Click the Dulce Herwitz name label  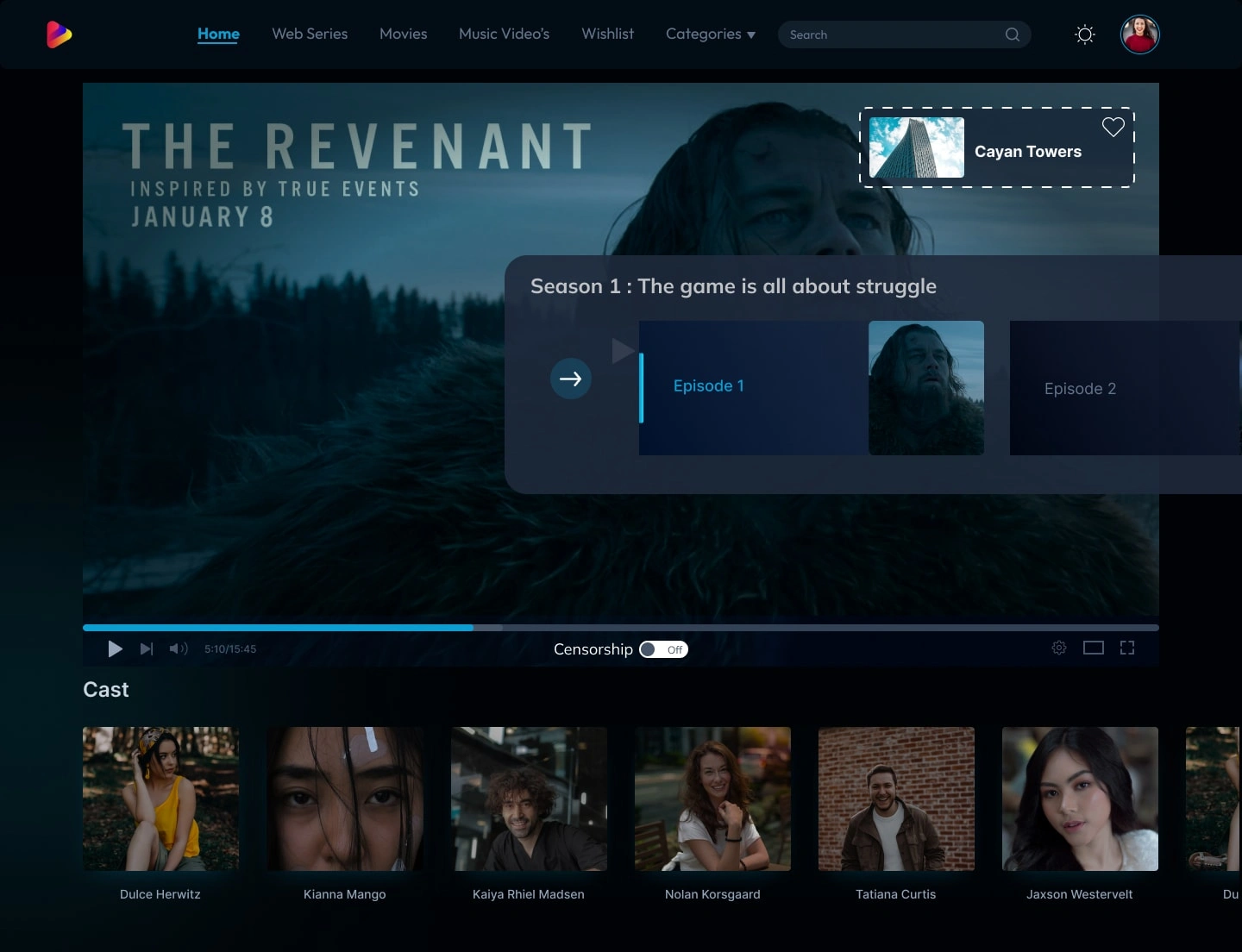(x=160, y=894)
